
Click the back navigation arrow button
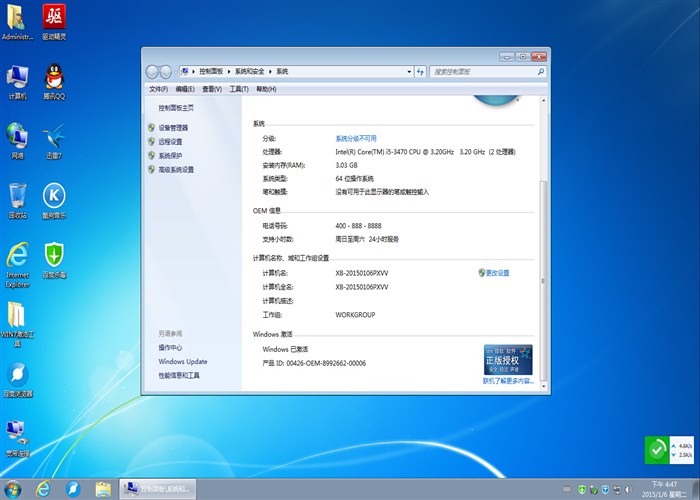tap(153, 72)
